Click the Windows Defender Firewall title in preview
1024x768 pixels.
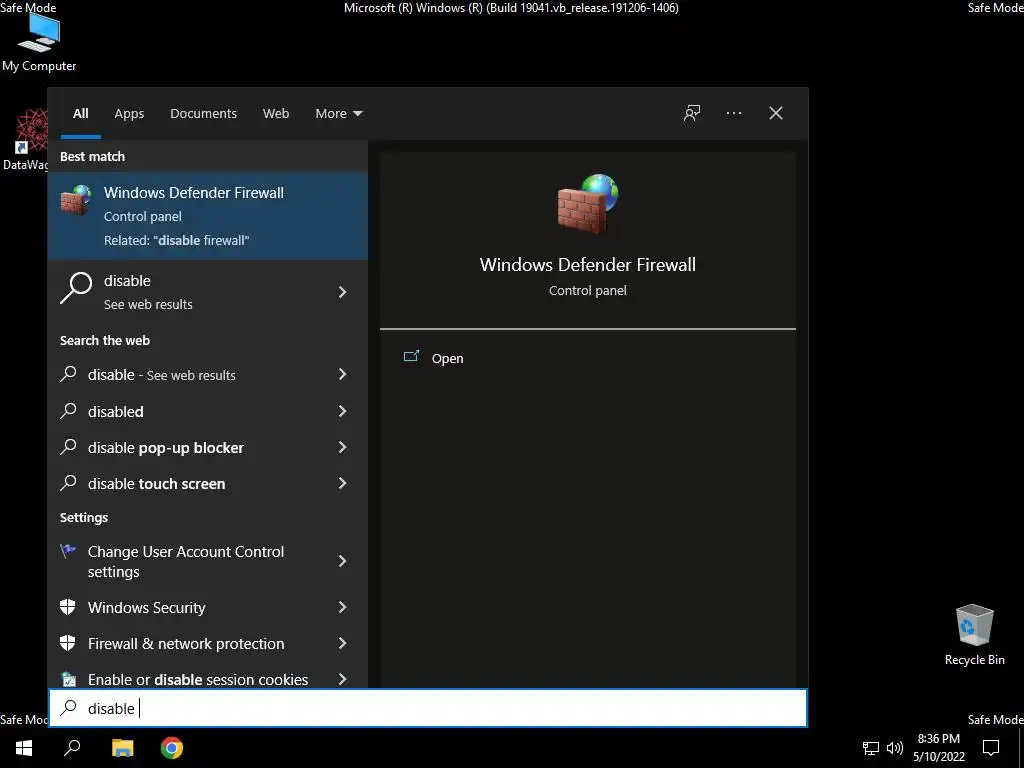(587, 264)
